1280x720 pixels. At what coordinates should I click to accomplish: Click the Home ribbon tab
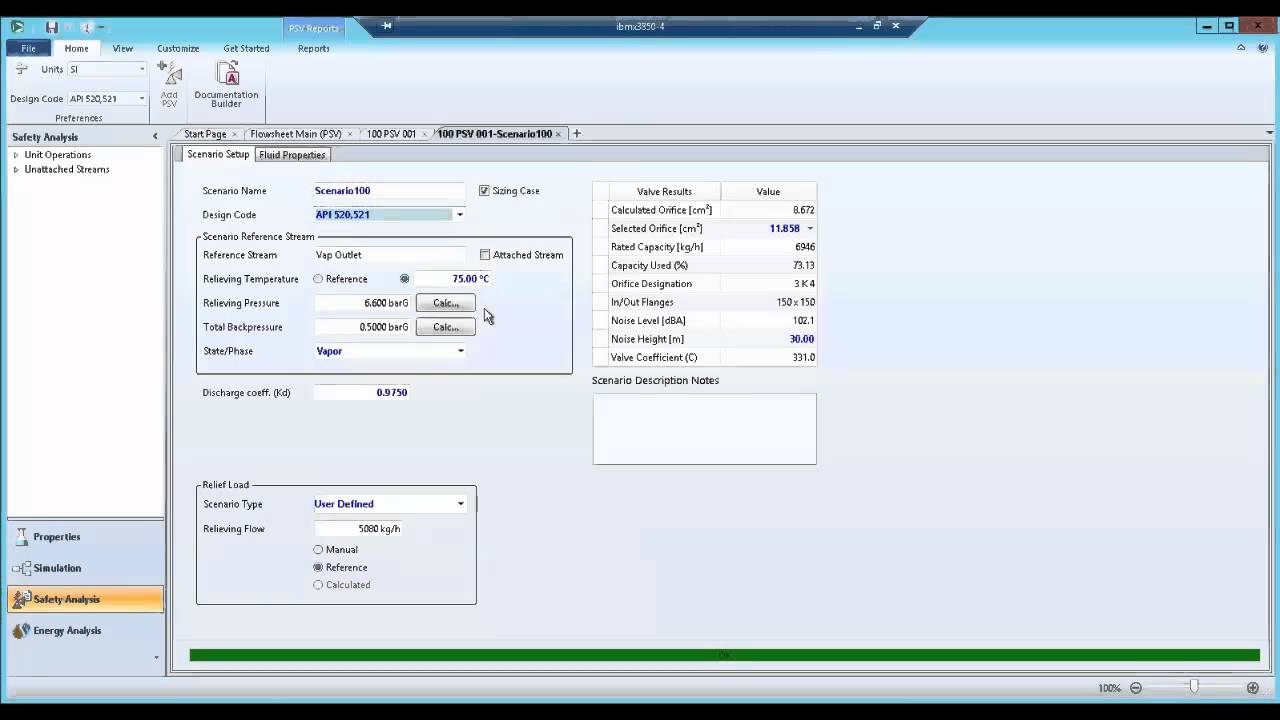76,48
